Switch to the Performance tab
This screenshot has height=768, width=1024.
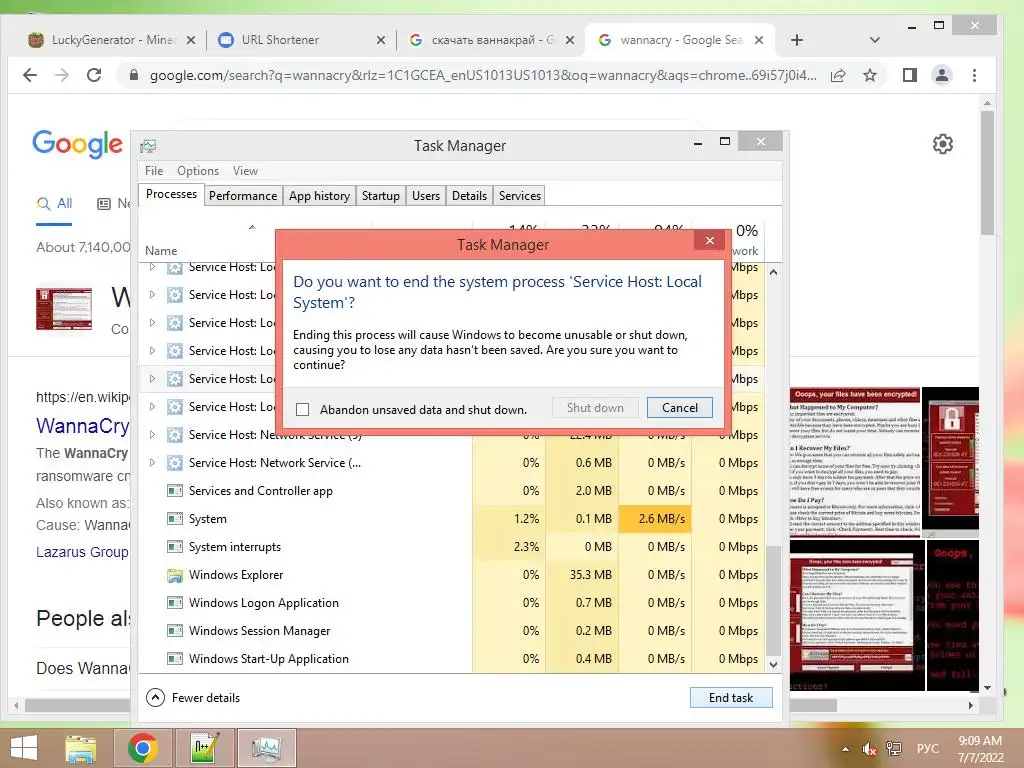click(x=242, y=196)
